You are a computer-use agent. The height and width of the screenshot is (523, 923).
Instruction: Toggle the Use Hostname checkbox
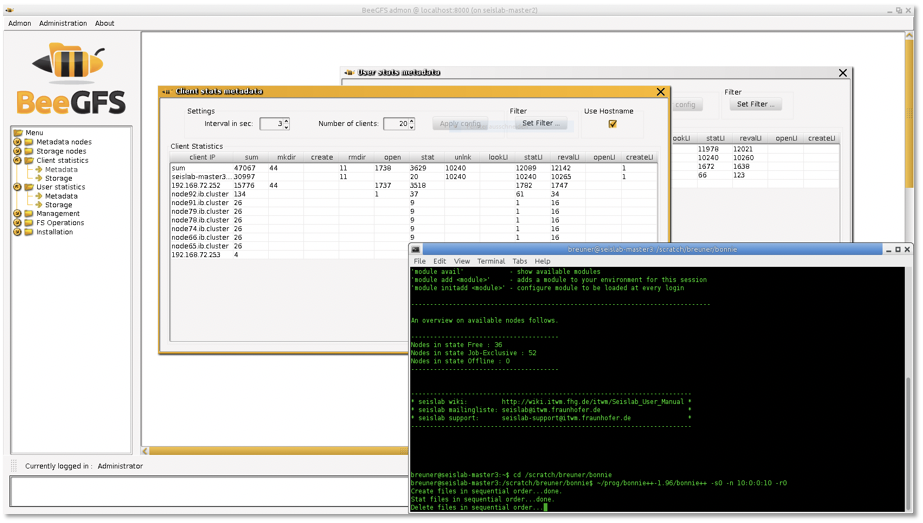613,124
